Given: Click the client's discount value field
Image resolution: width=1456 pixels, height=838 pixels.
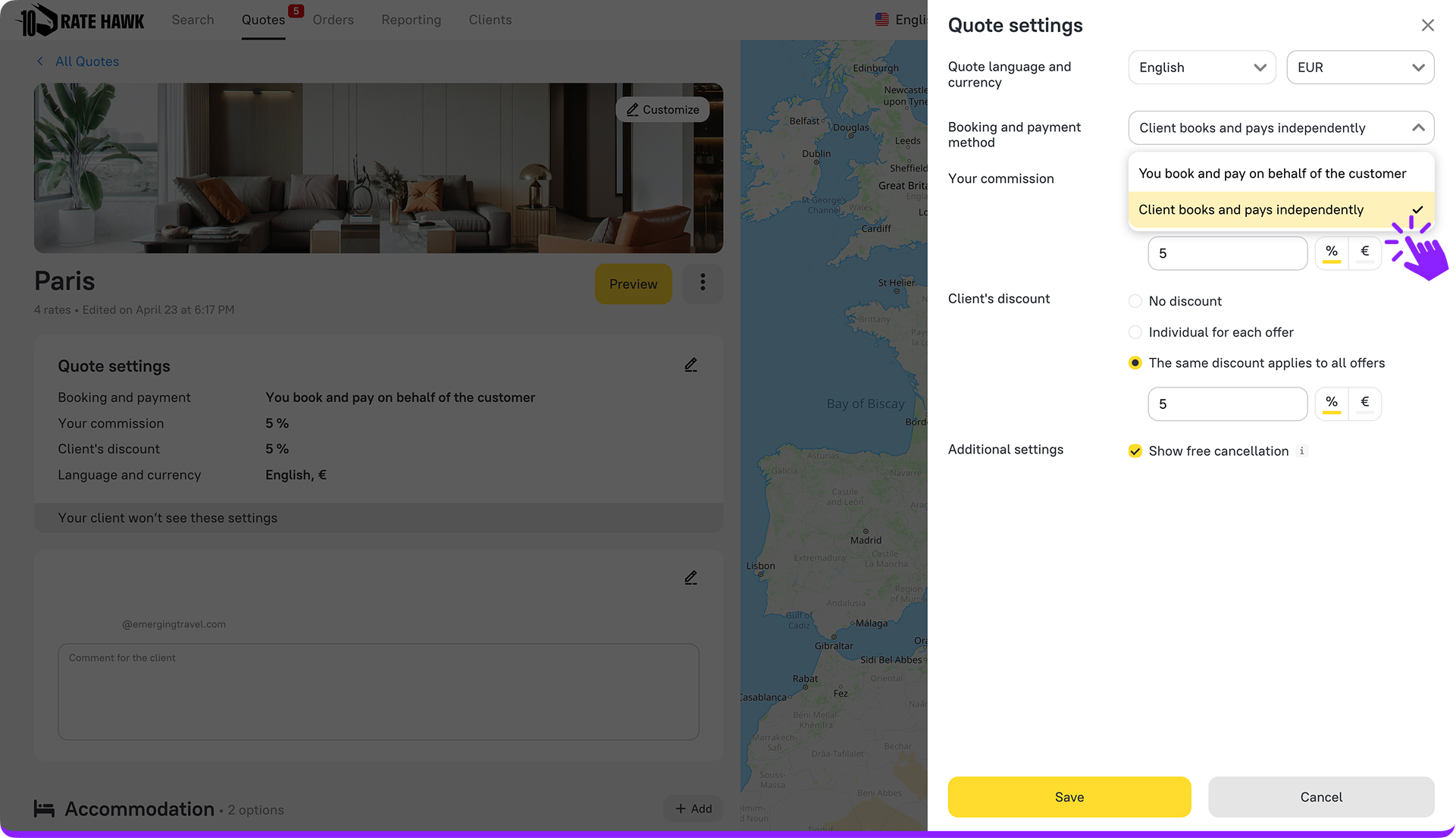Looking at the screenshot, I should click(1227, 404).
